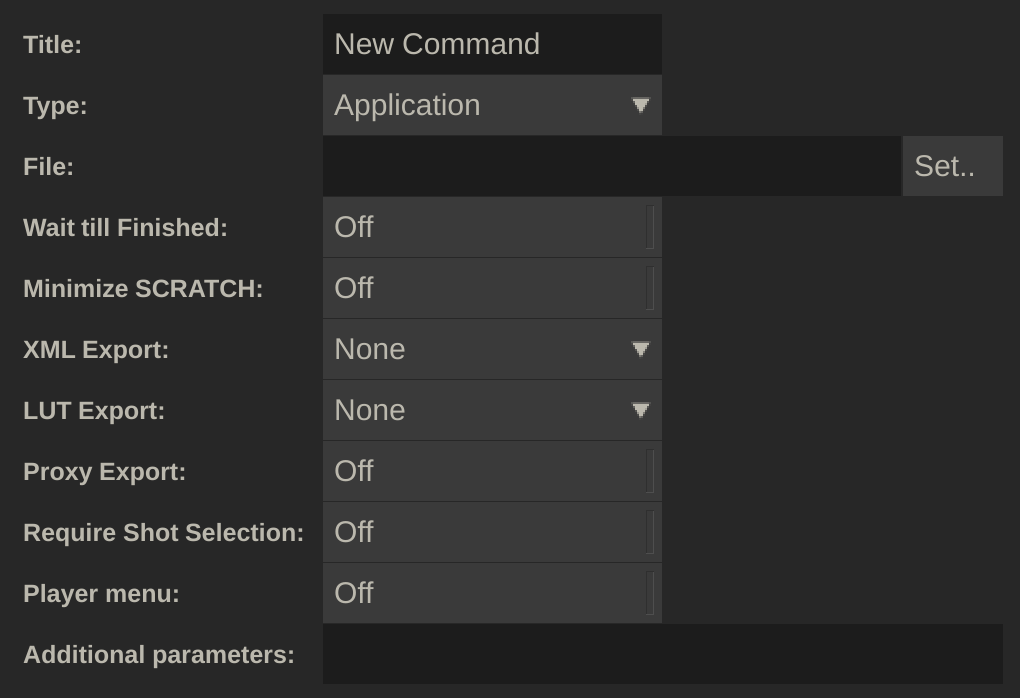Screen dimensions: 1020x698
Task: Click the XML Export dropdown arrow icon
Action: tap(641, 349)
